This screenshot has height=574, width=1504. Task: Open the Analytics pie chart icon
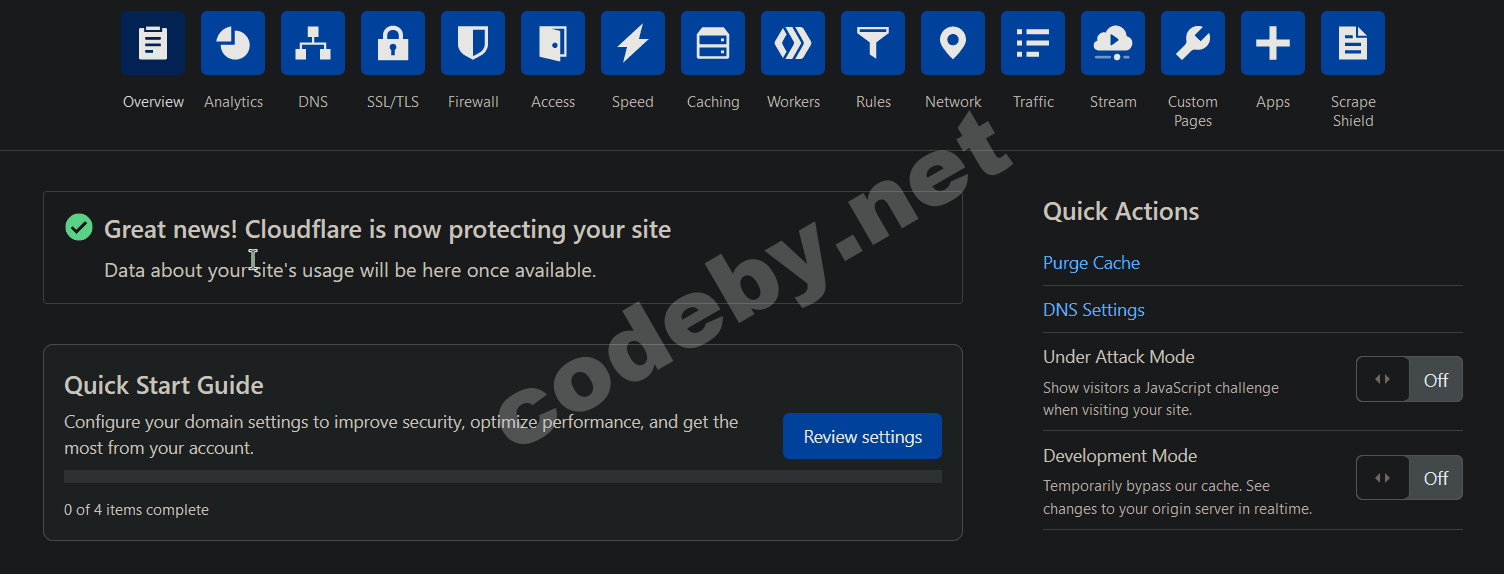click(233, 43)
